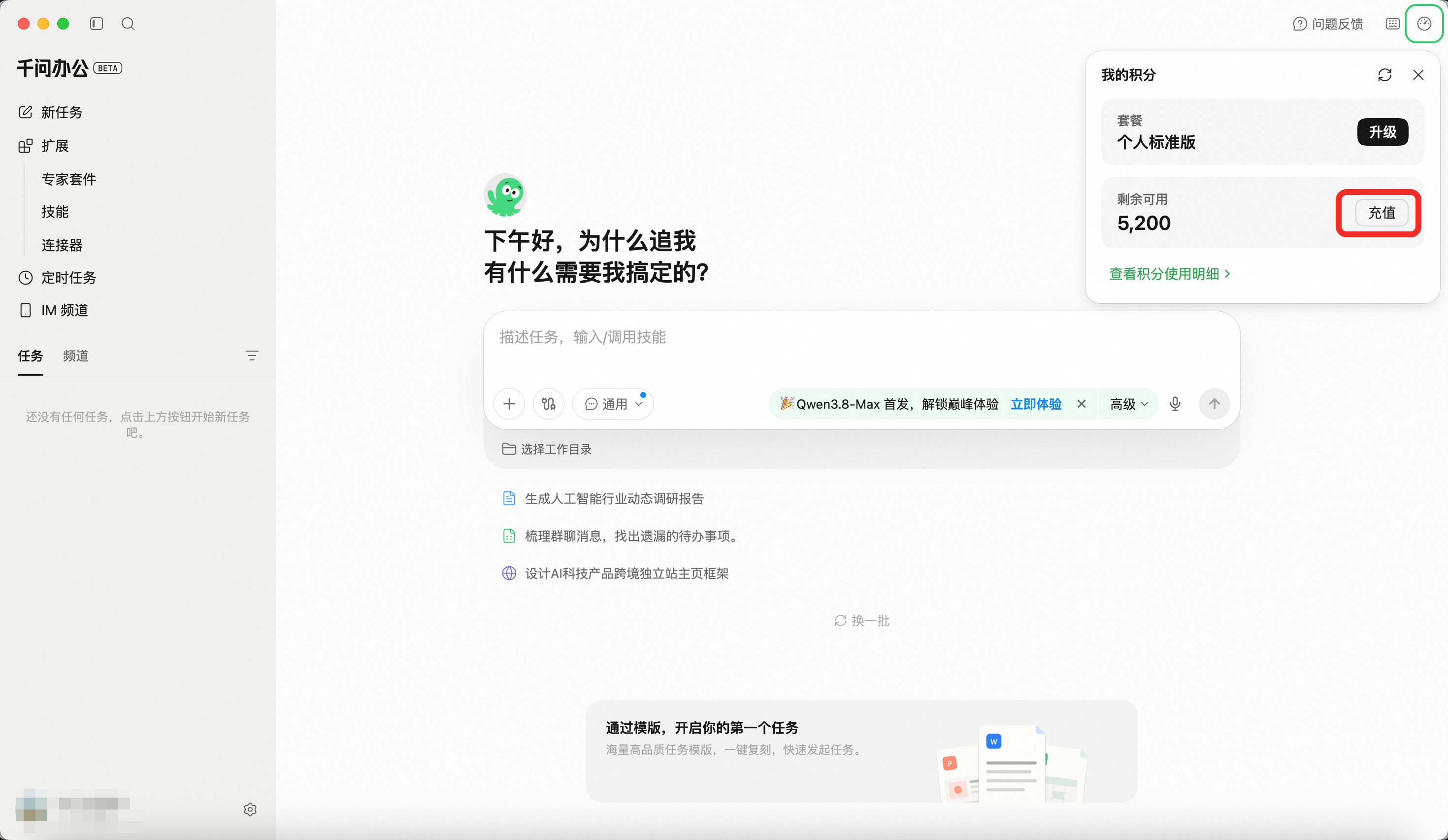The height and width of the screenshot is (840, 1448).
Task: Click the plus attachment button
Action: [x=509, y=404]
